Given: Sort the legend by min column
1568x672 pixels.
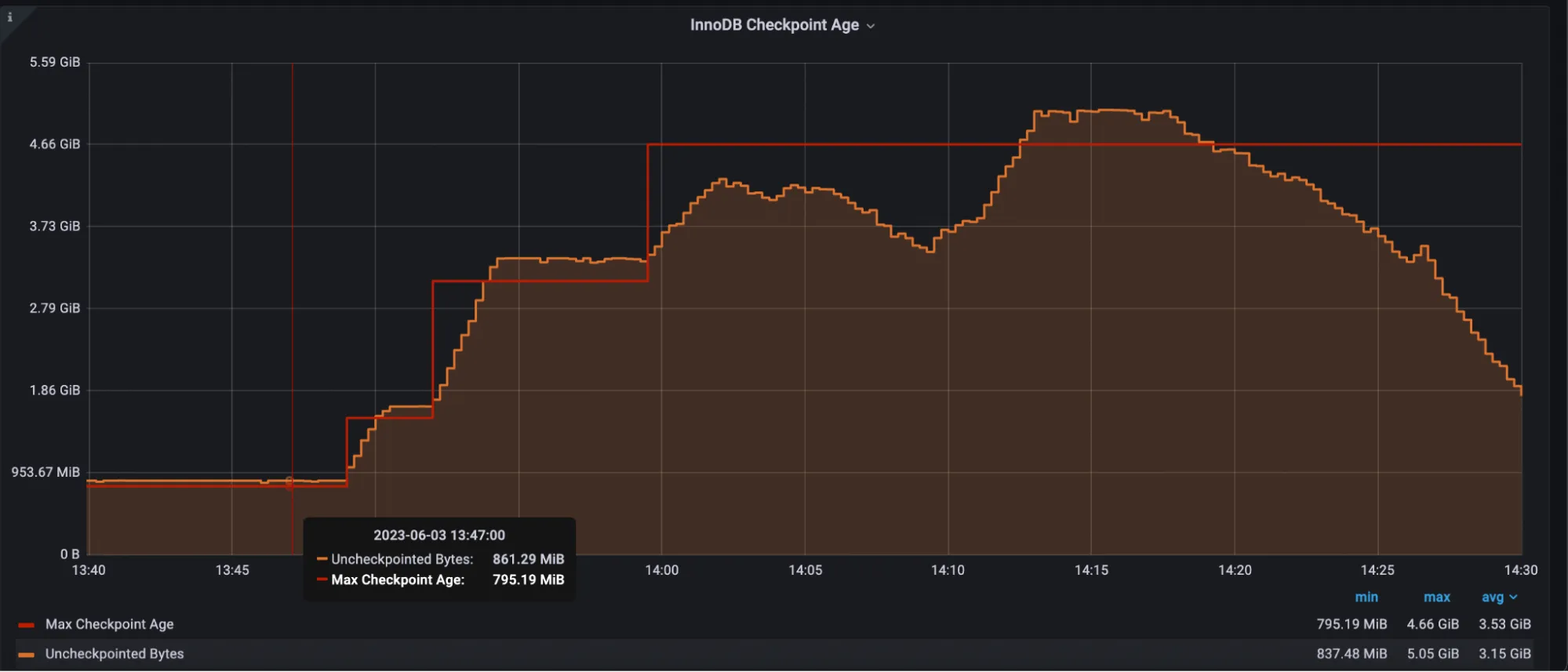Looking at the screenshot, I should [1366, 597].
